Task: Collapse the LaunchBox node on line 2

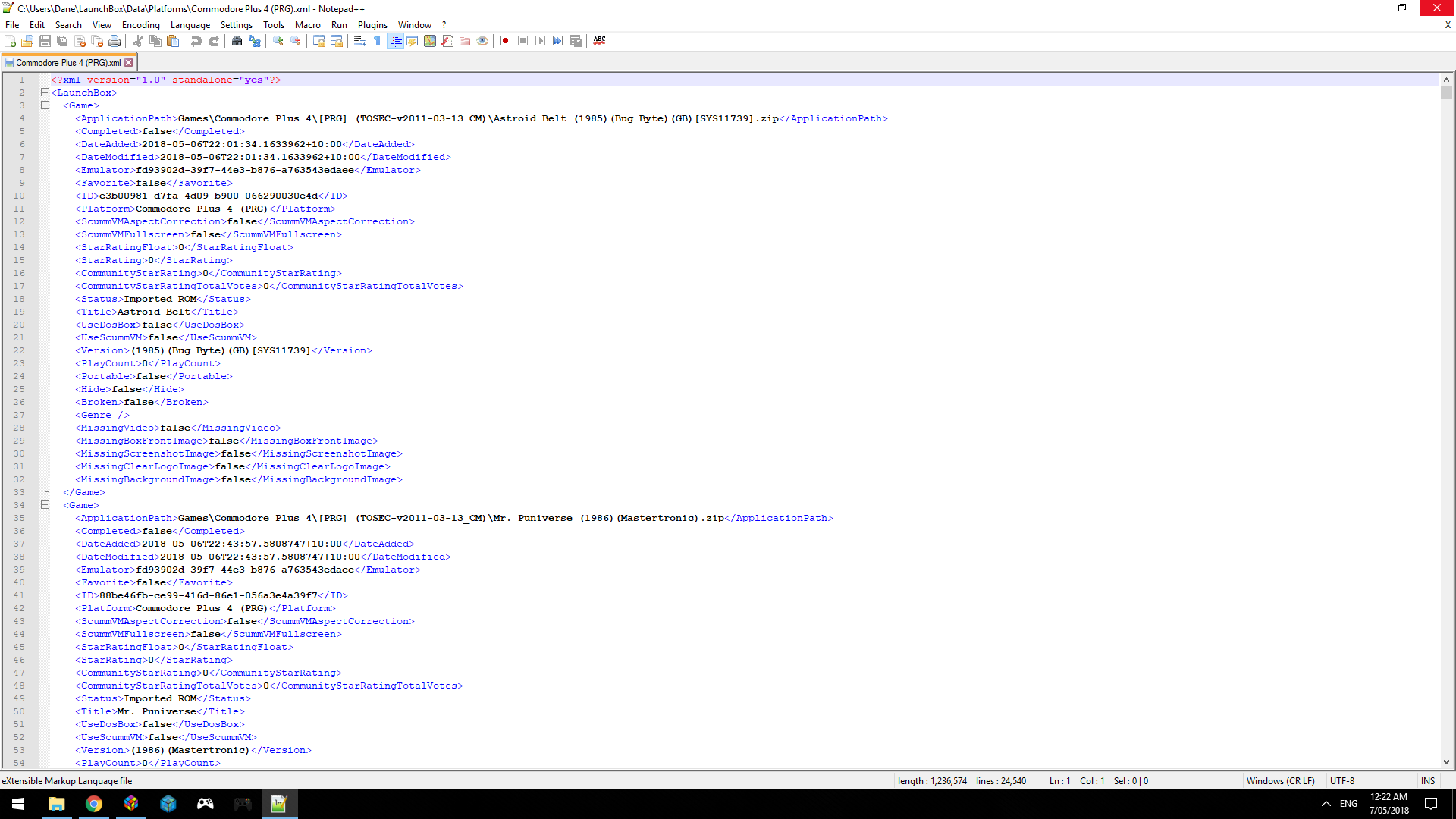Action: (x=45, y=93)
